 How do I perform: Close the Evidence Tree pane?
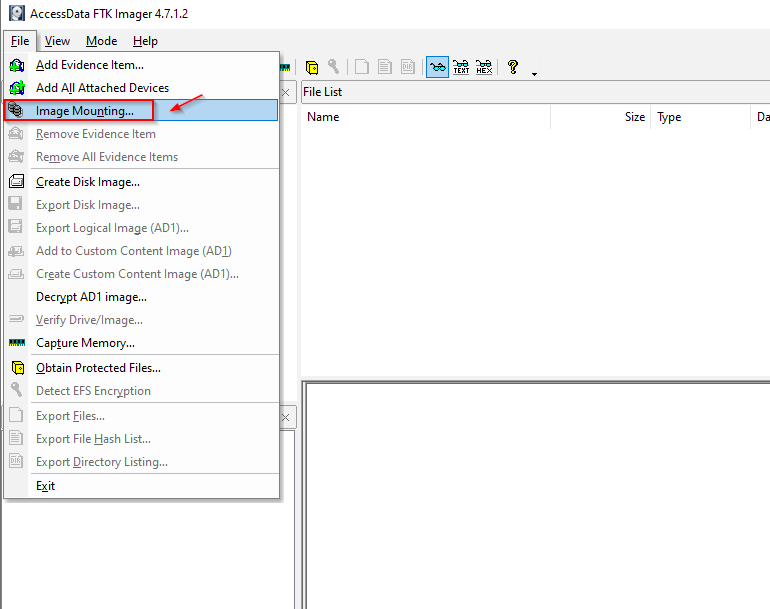(x=285, y=92)
